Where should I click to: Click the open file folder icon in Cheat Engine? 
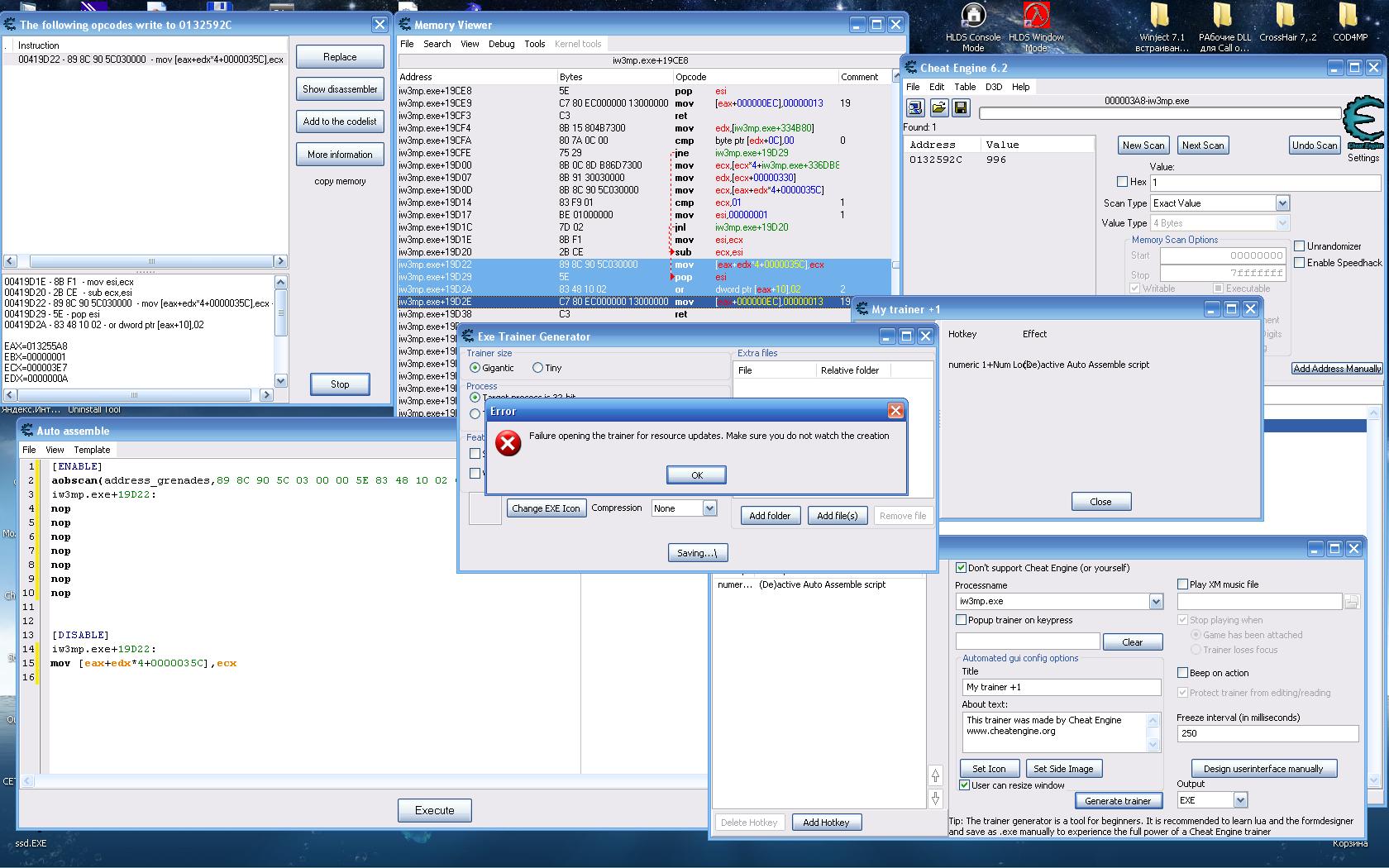pos(938,107)
